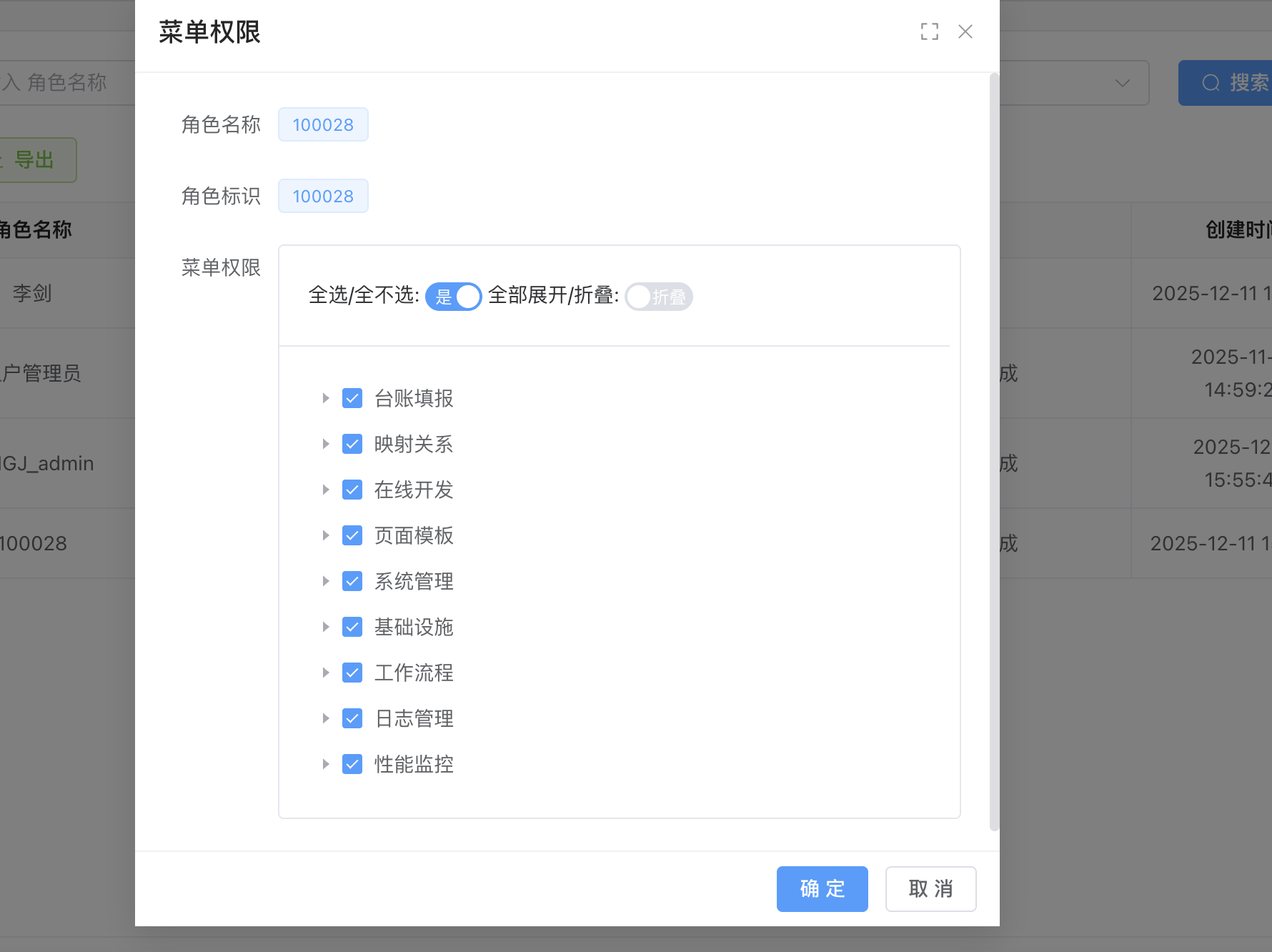
Task: Expand the 工作流程 tree node
Action: click(x=325, y=673)
